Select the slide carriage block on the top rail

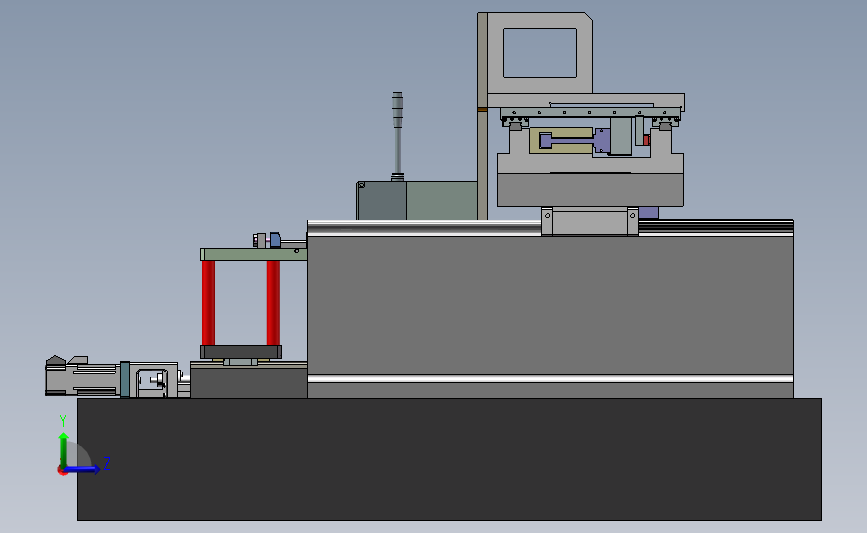click(590, 222)
